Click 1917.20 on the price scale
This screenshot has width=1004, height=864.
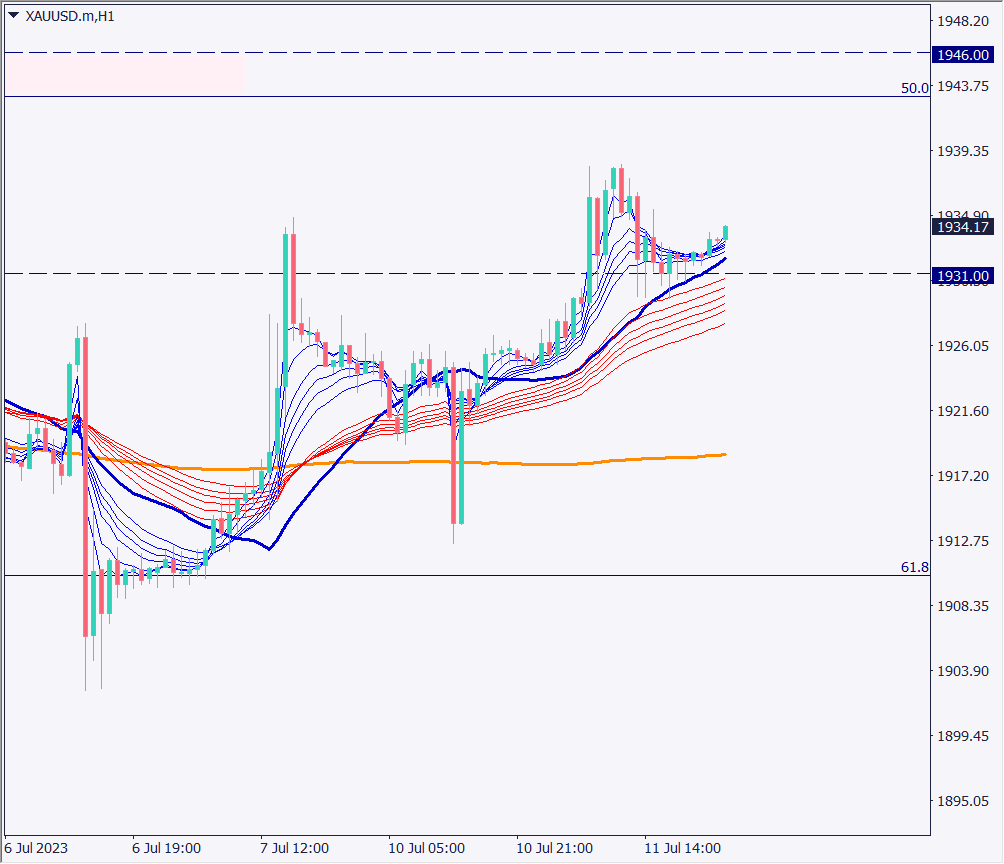(961, 476)
